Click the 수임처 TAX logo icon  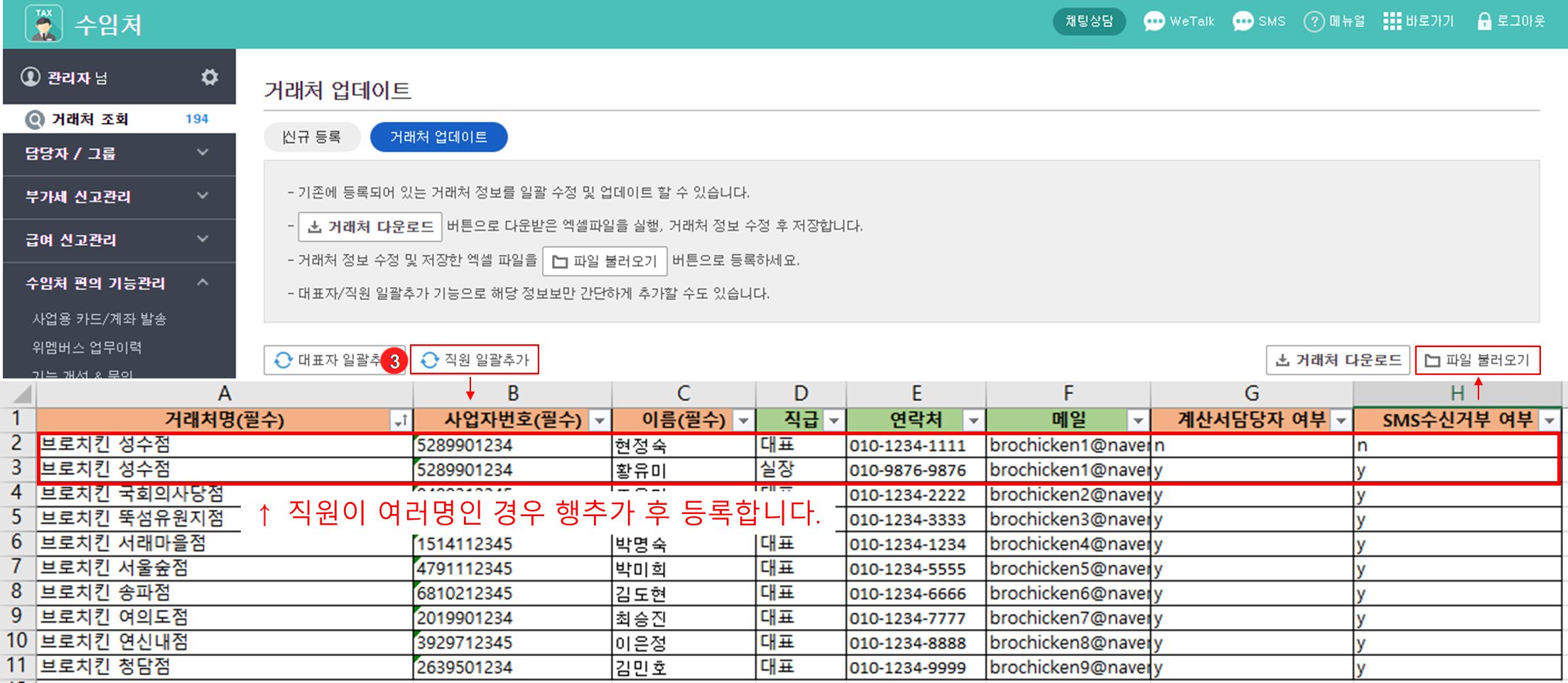(x=43, y=23)
